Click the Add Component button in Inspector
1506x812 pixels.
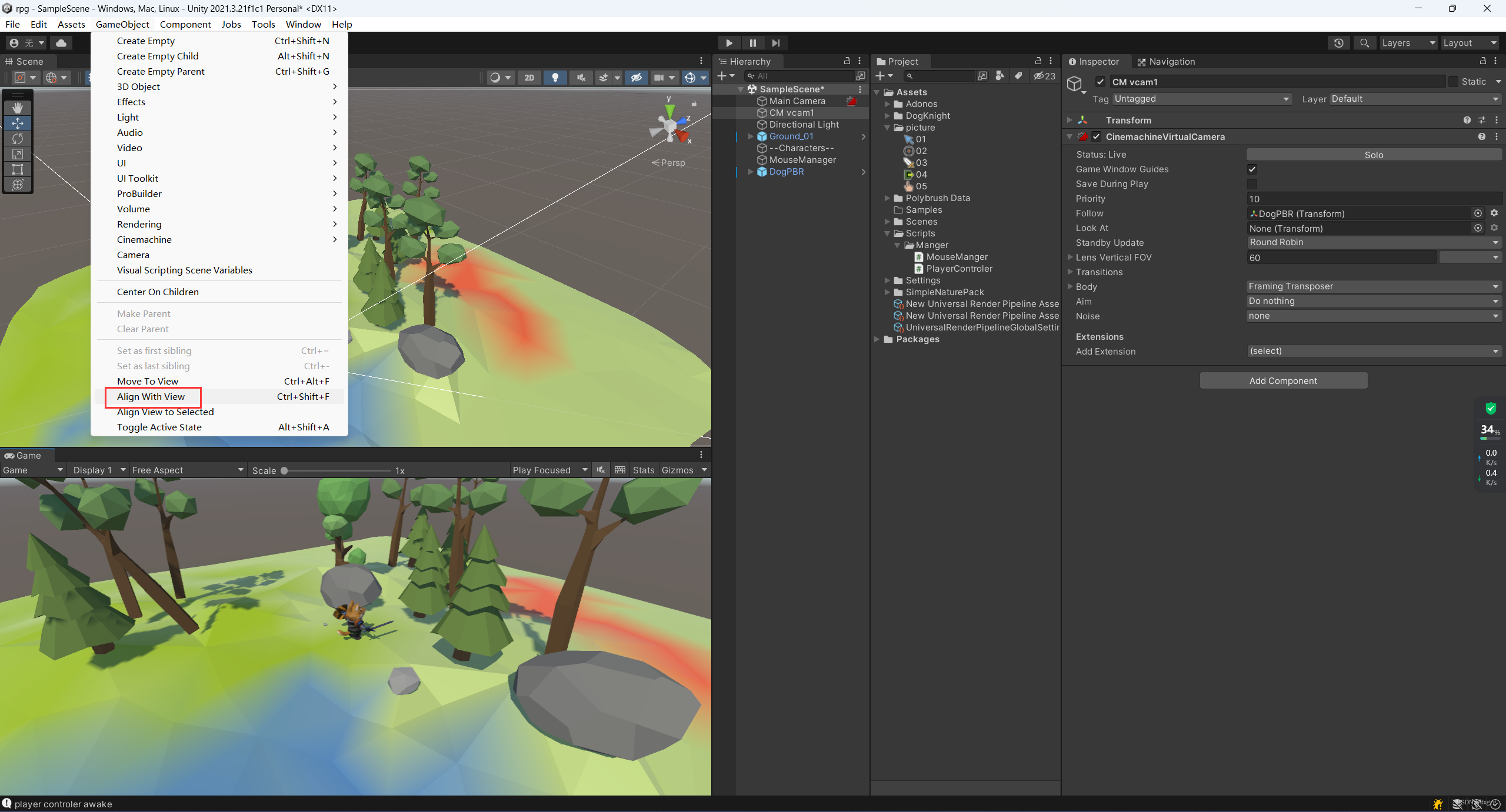pyautogui.click(x=1283, y=381)
